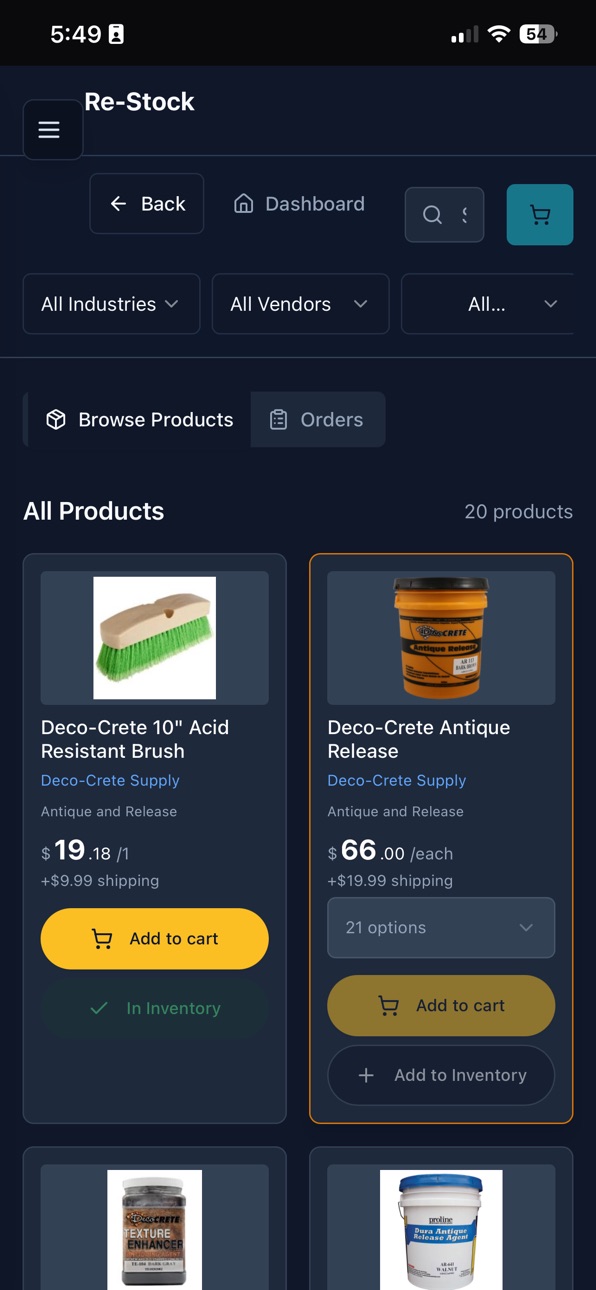
Task: Tap the search magnifier icon
Action: 432,215
